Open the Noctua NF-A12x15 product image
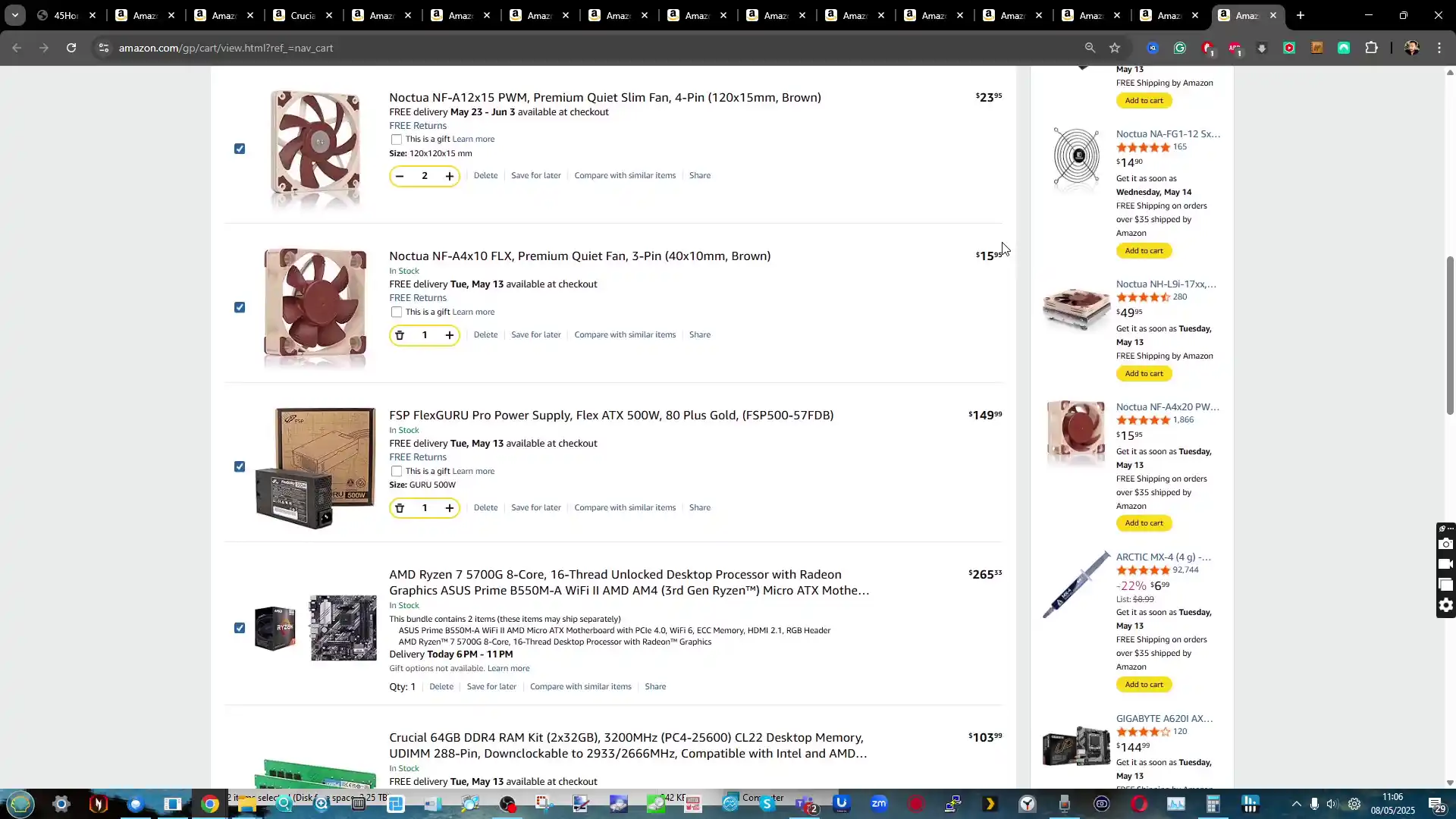The width and height of the screenshot is (1456, 819). [x=315, y=149]
